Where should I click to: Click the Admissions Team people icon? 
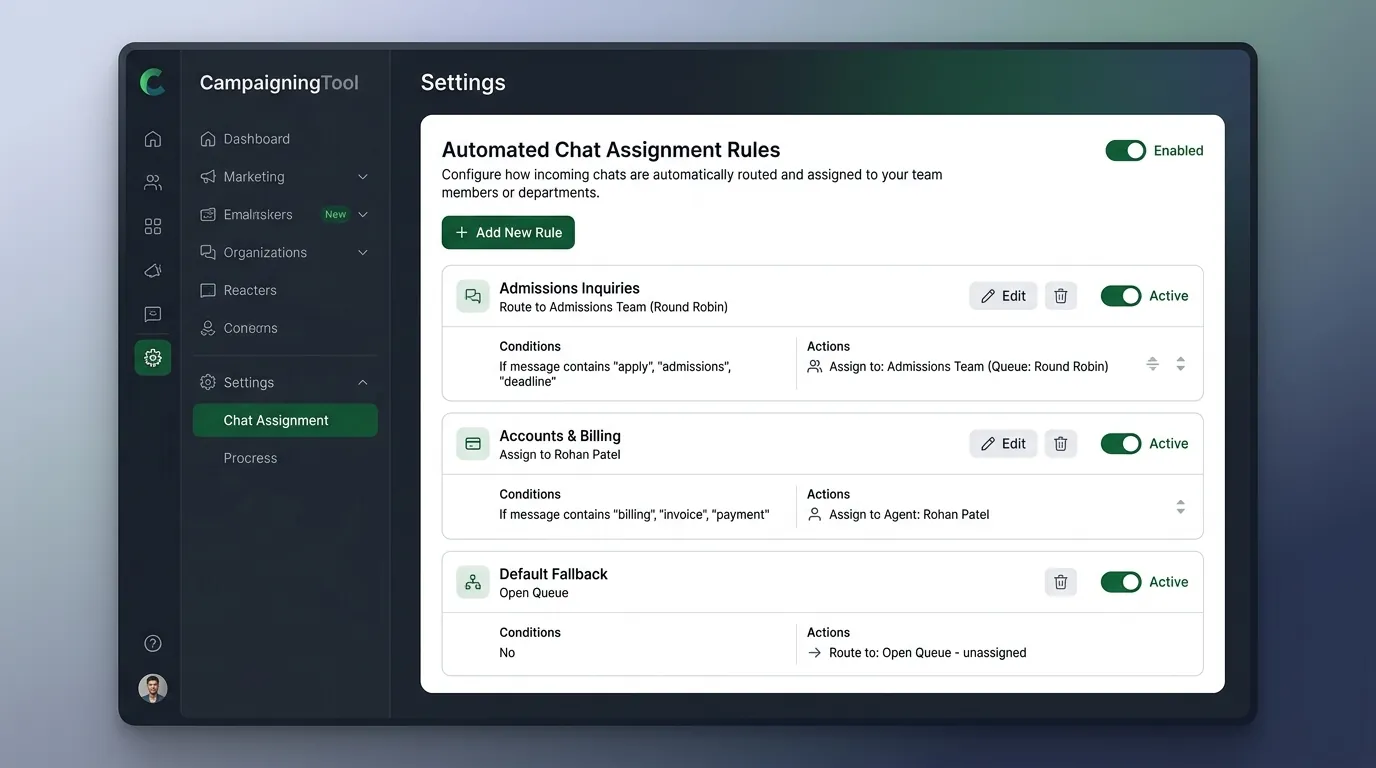point(815,367)
